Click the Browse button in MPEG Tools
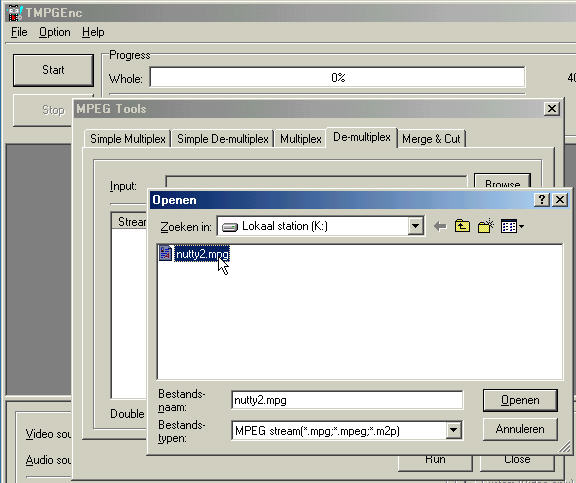Image resolution: width=576 pixels, height=483 pixels. (502, 181)
